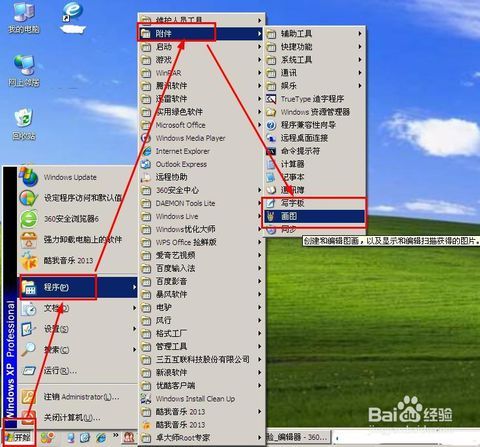Open the 百度影音 folder
The width and height of the screenshot is (480, 447).
[201, 281]
